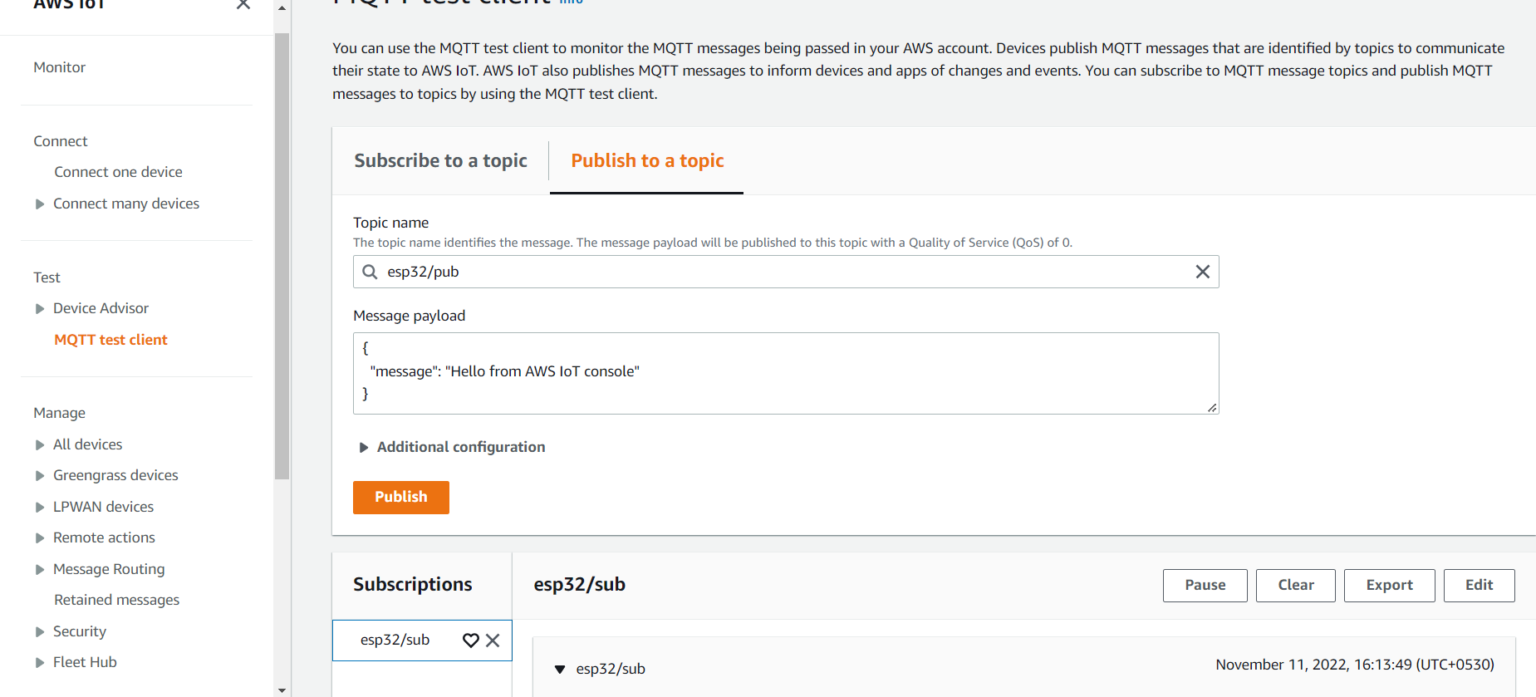This screenshot has height=697, width=1536.
Task: Pause incoming esp32/sub messages
Action: (x=1204, y=585)
